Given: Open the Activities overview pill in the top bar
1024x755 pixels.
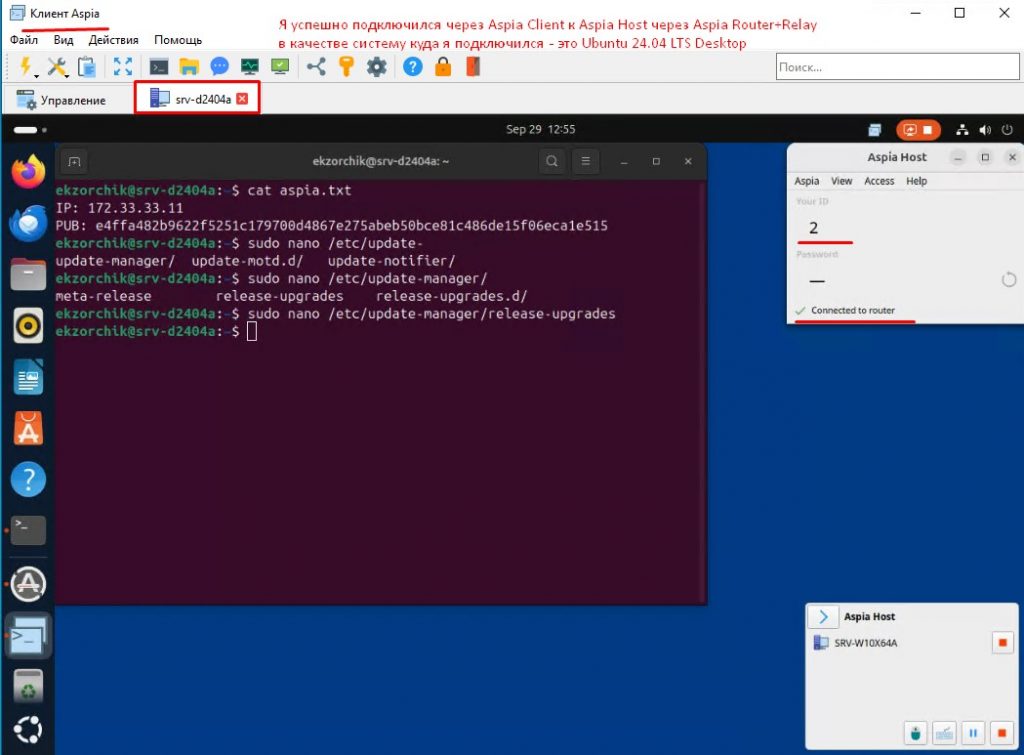Looking at the screenshot, I should (x=29, y=130).
